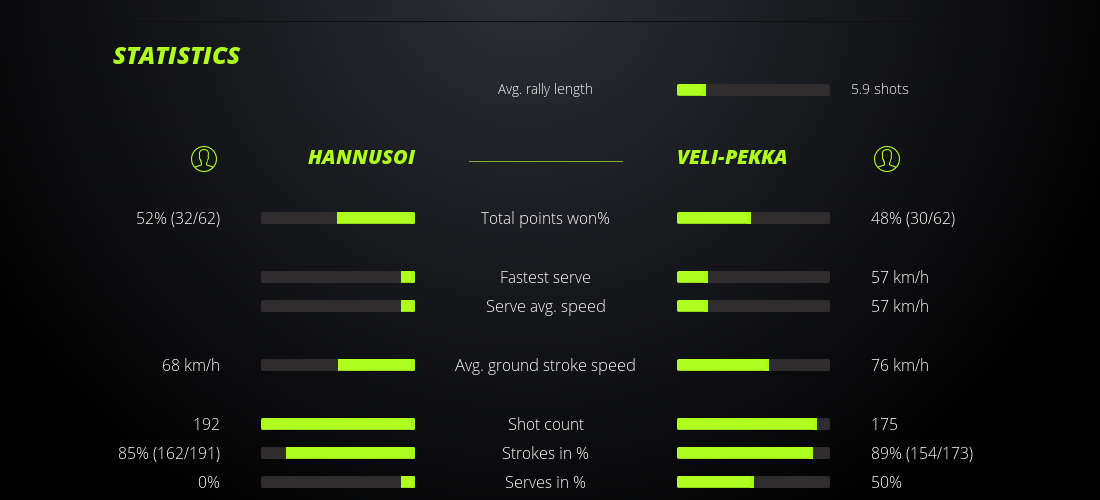The height and width of the screenshot is (500, 1100).
Task: Click the Avg. ground stroke speed label
Action: (545, 365)
